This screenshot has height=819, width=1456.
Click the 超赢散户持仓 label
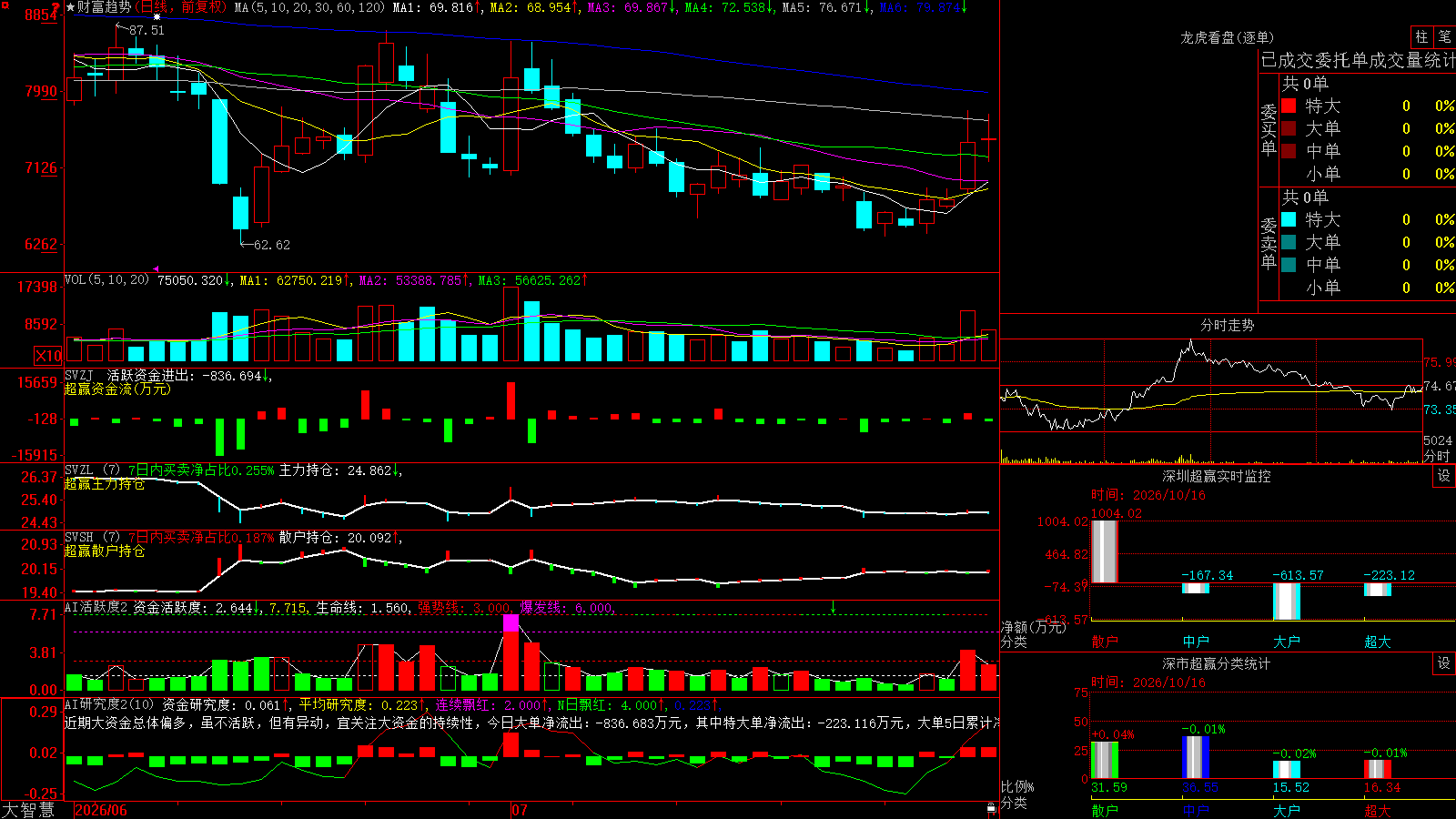[105, 551]
